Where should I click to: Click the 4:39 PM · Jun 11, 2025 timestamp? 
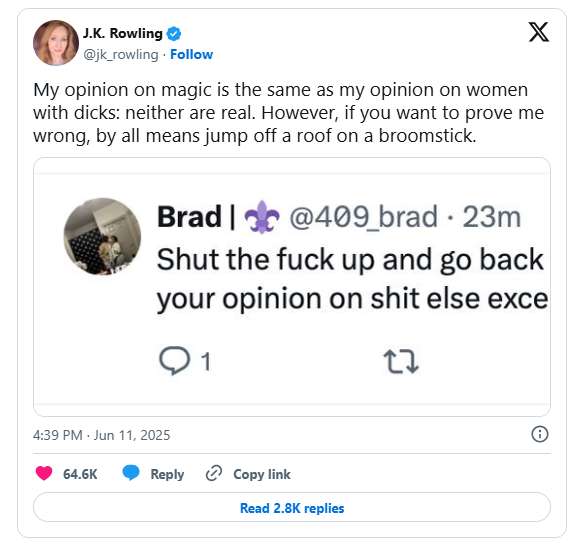(x=102, y=435)
